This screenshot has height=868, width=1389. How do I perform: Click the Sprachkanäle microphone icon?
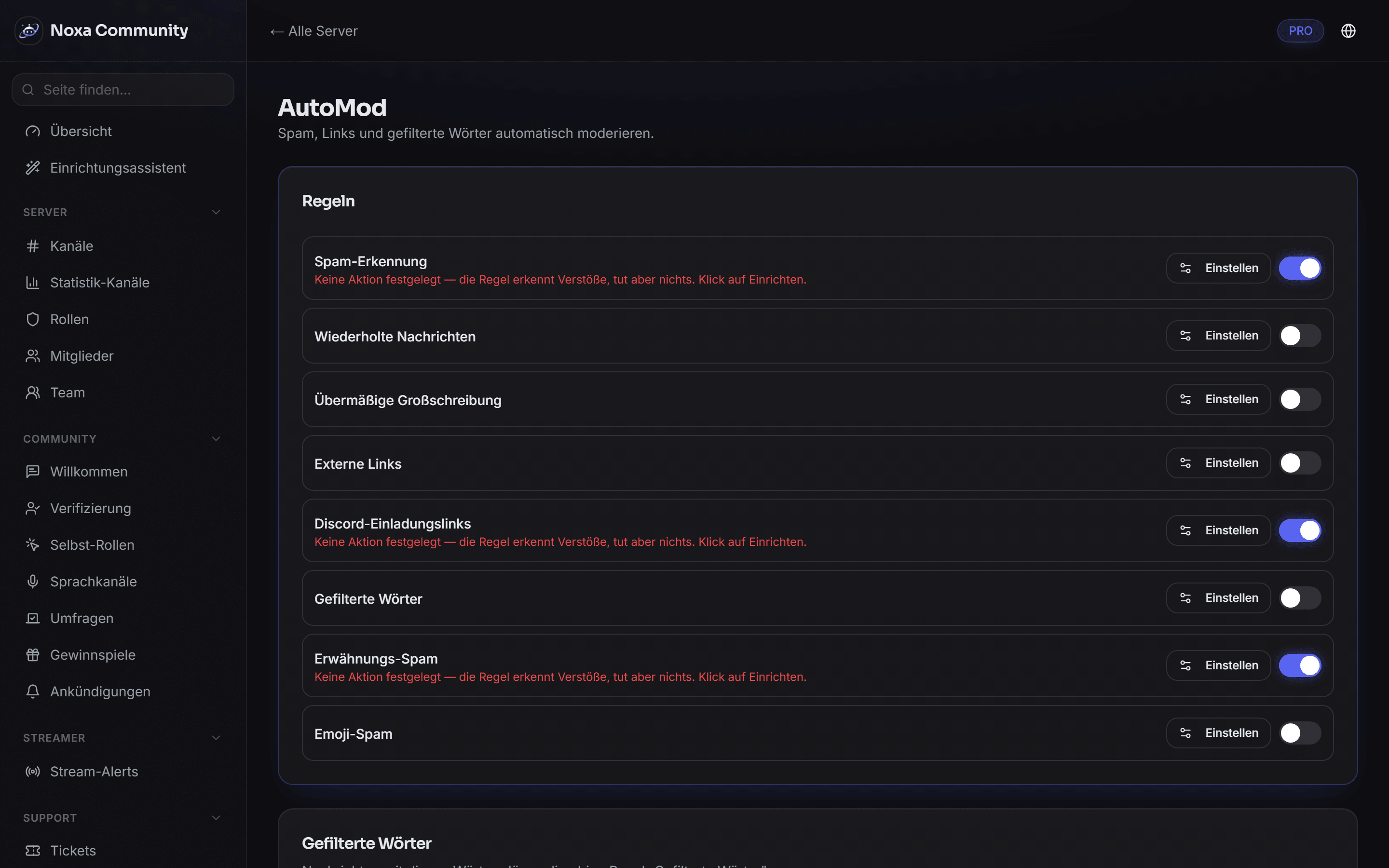tap(33, 582)
